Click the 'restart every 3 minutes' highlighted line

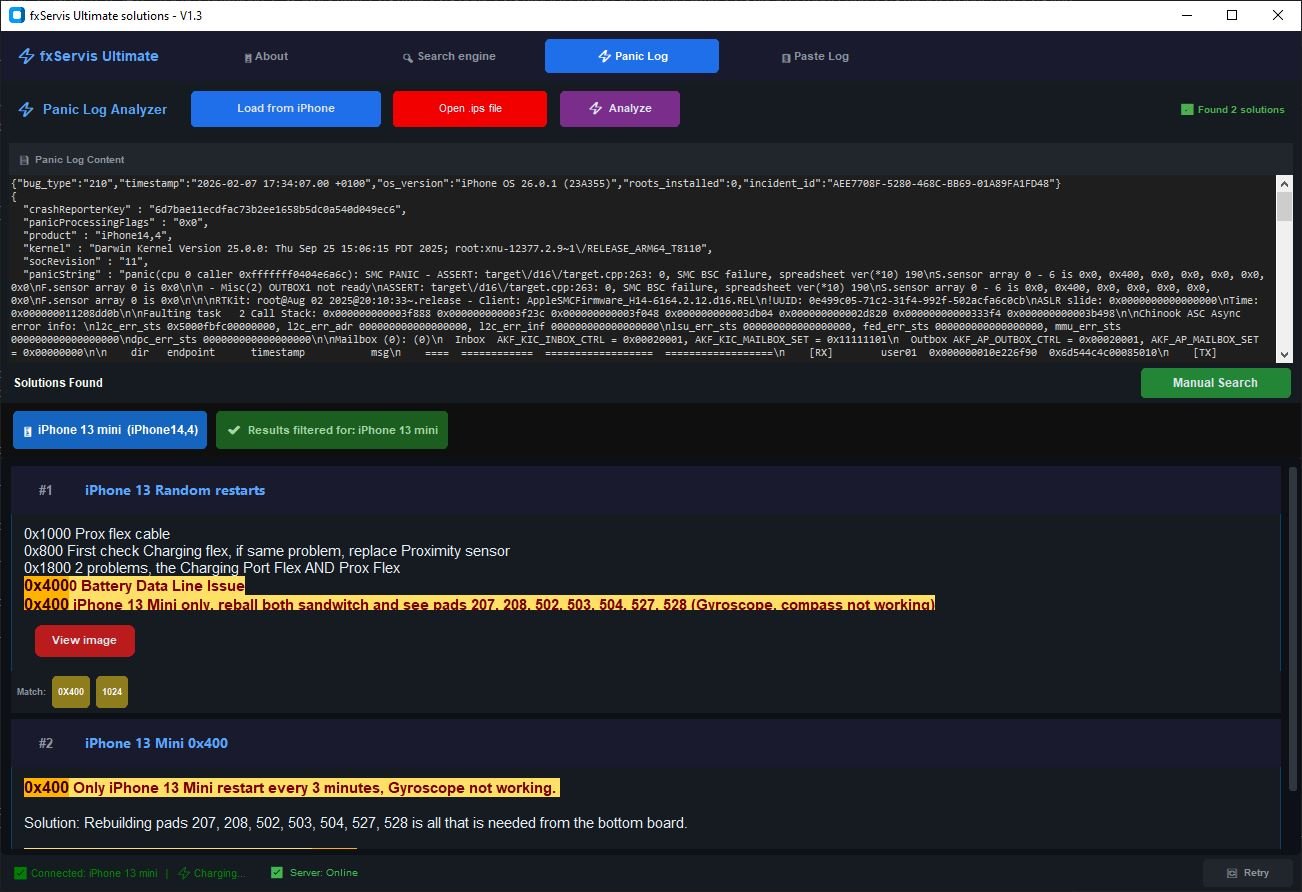click(291, 788)
